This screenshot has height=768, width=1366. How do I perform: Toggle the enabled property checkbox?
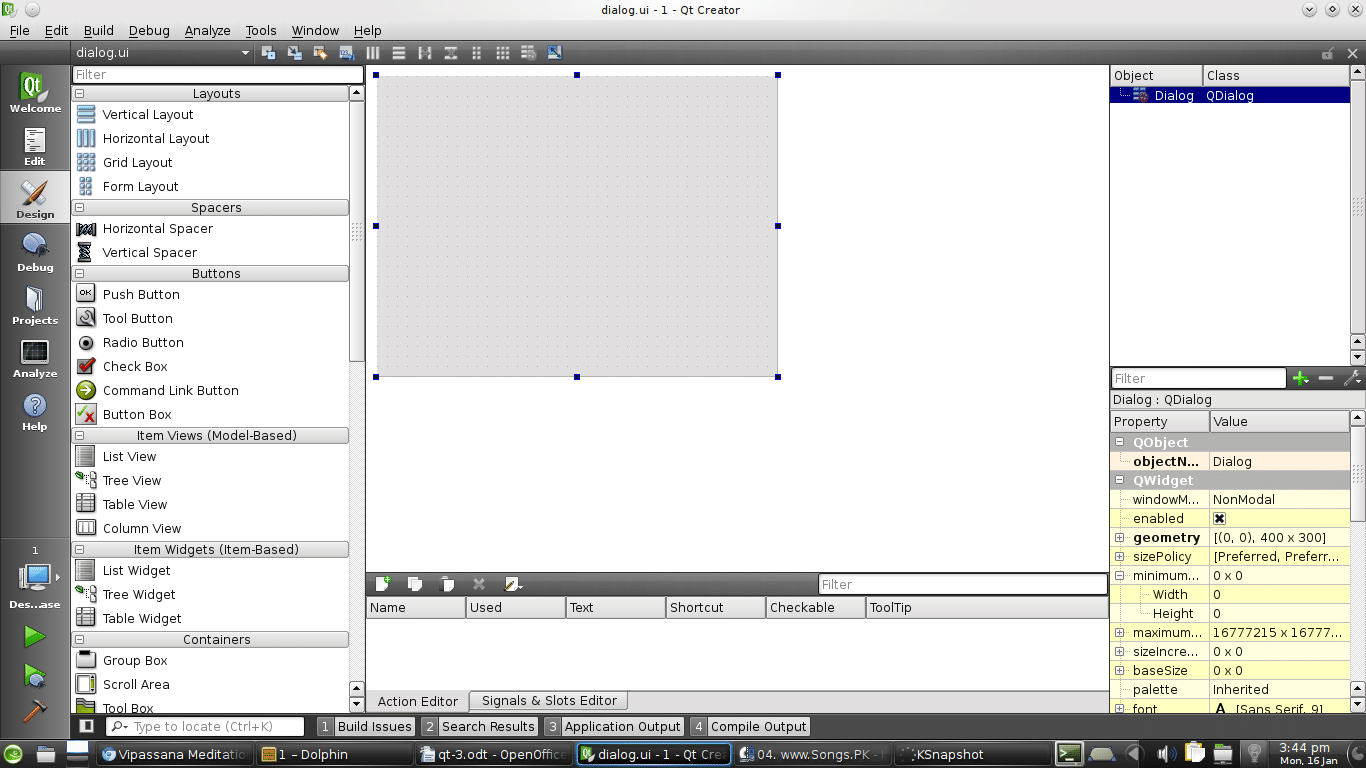pyautogui.click(x=1219, y=518)
